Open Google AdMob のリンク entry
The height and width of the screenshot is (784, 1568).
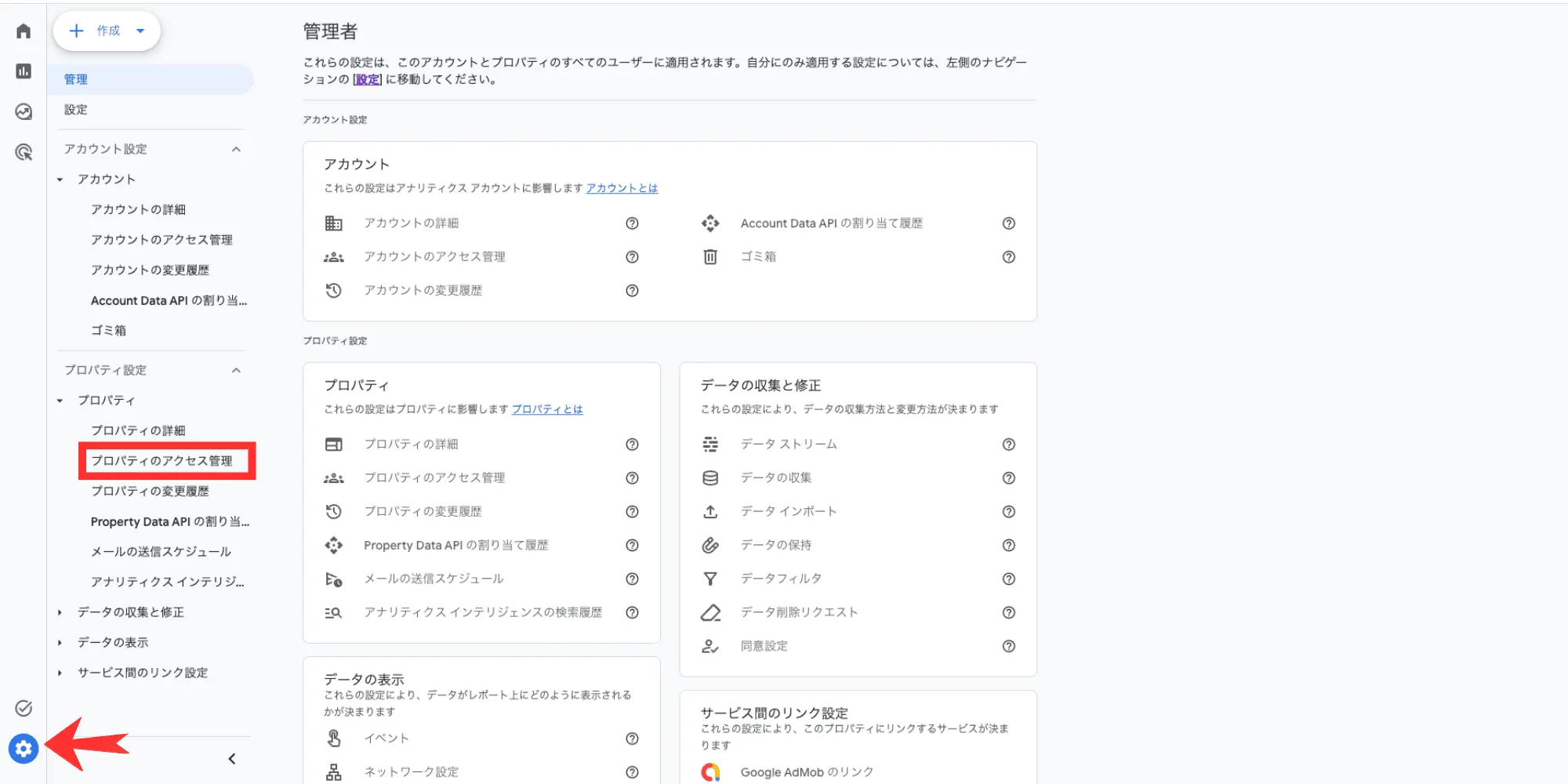click(x=807, y=772)
